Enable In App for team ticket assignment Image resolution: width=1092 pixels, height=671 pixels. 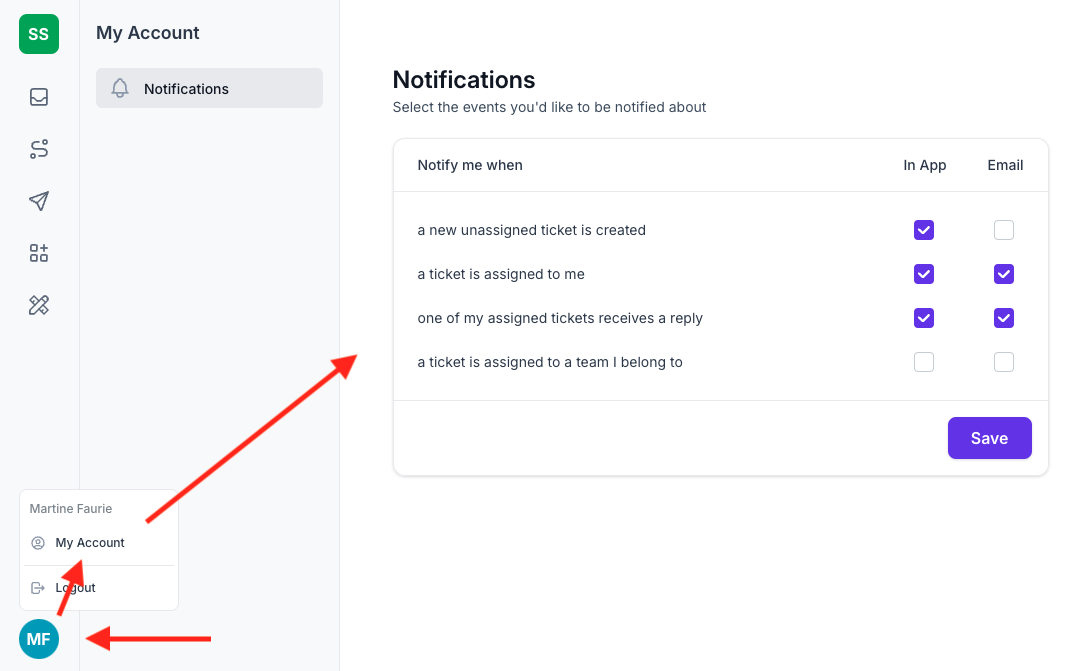[x=923, y=362]
